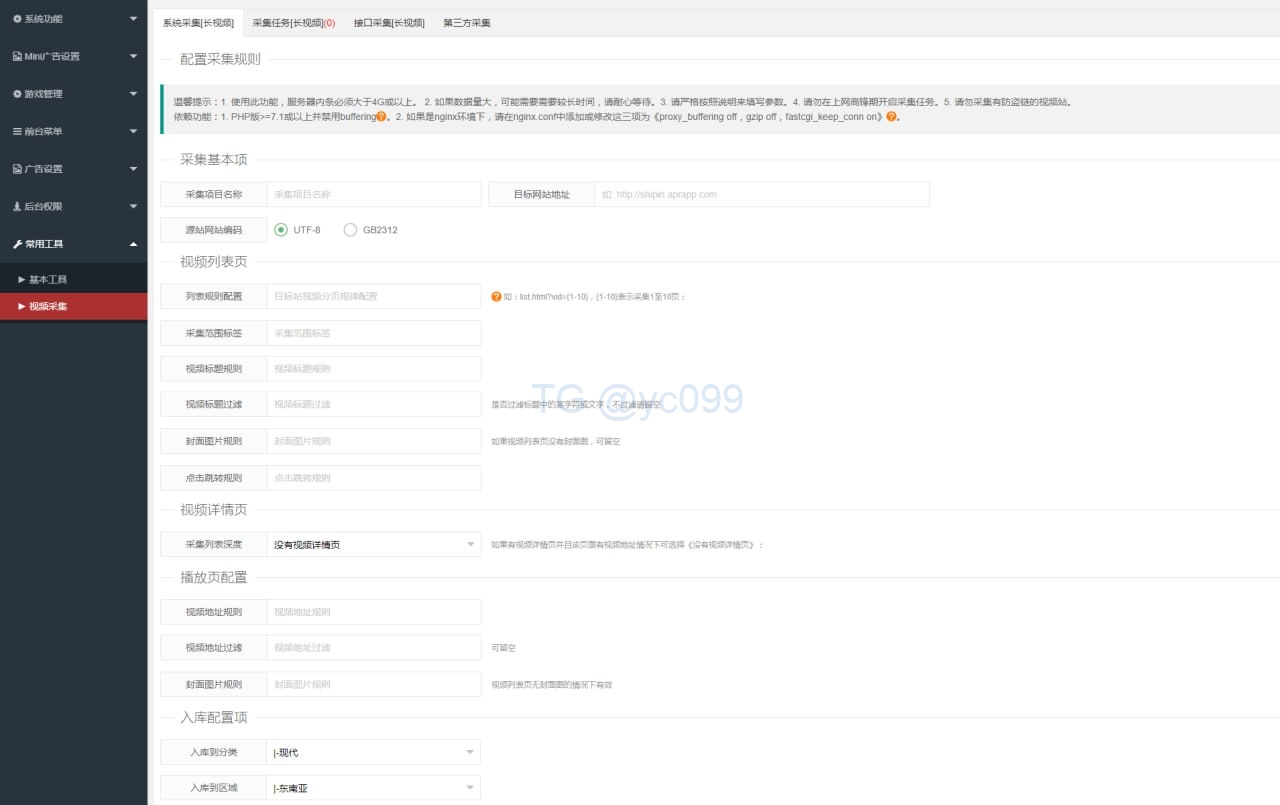Click the hamburger icon beside 前台菜单

coord(17,131)
